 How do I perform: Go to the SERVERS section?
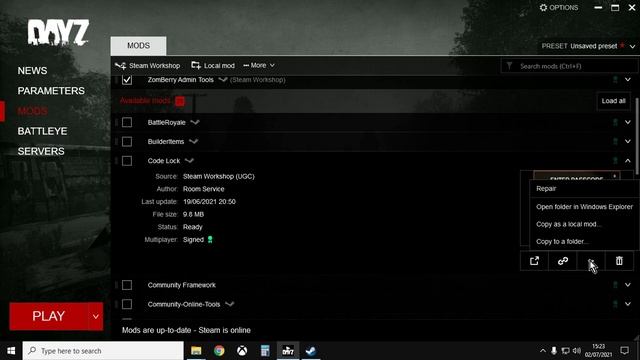pos(41,151)
